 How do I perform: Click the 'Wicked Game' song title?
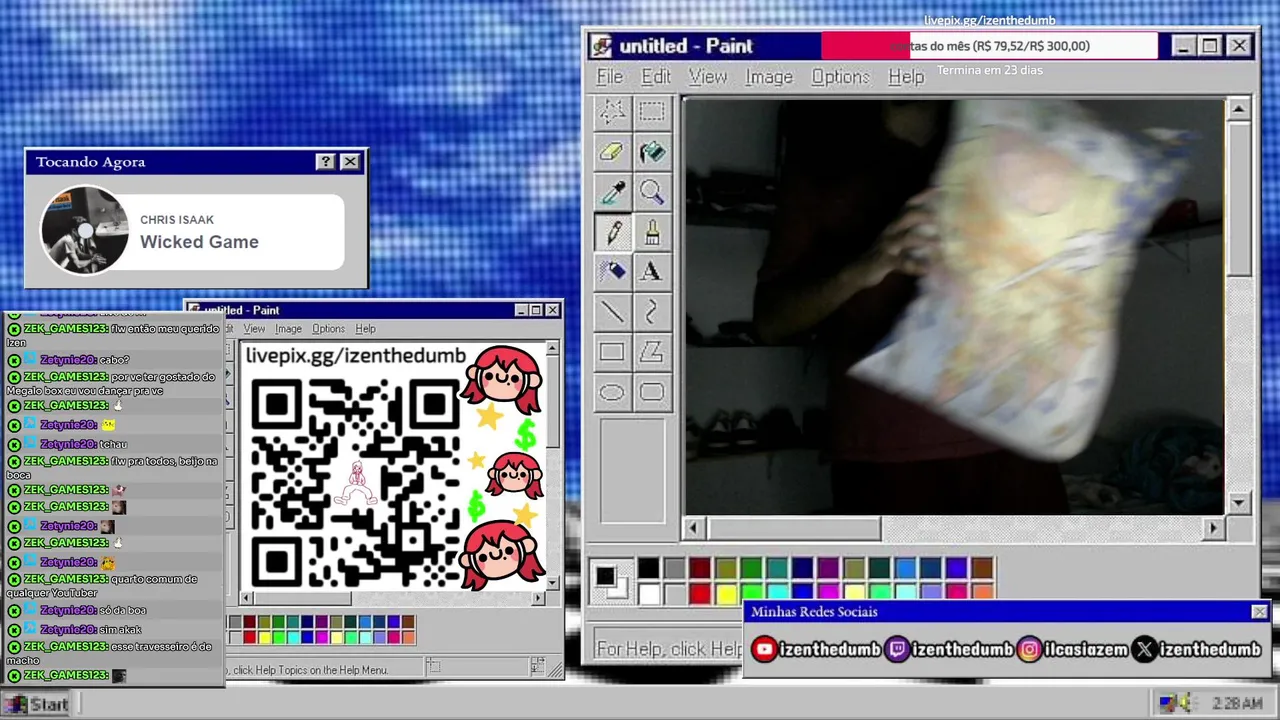(199, 242)
